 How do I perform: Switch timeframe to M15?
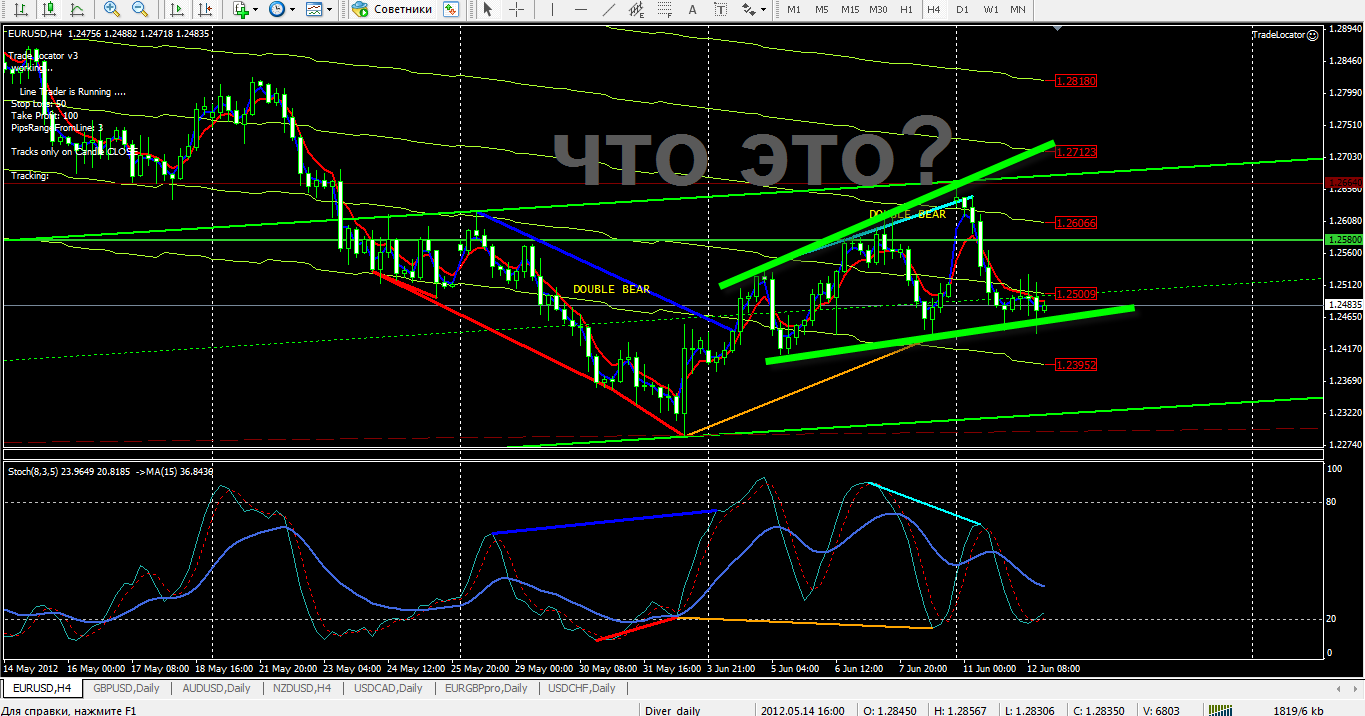tap(850, 9)
